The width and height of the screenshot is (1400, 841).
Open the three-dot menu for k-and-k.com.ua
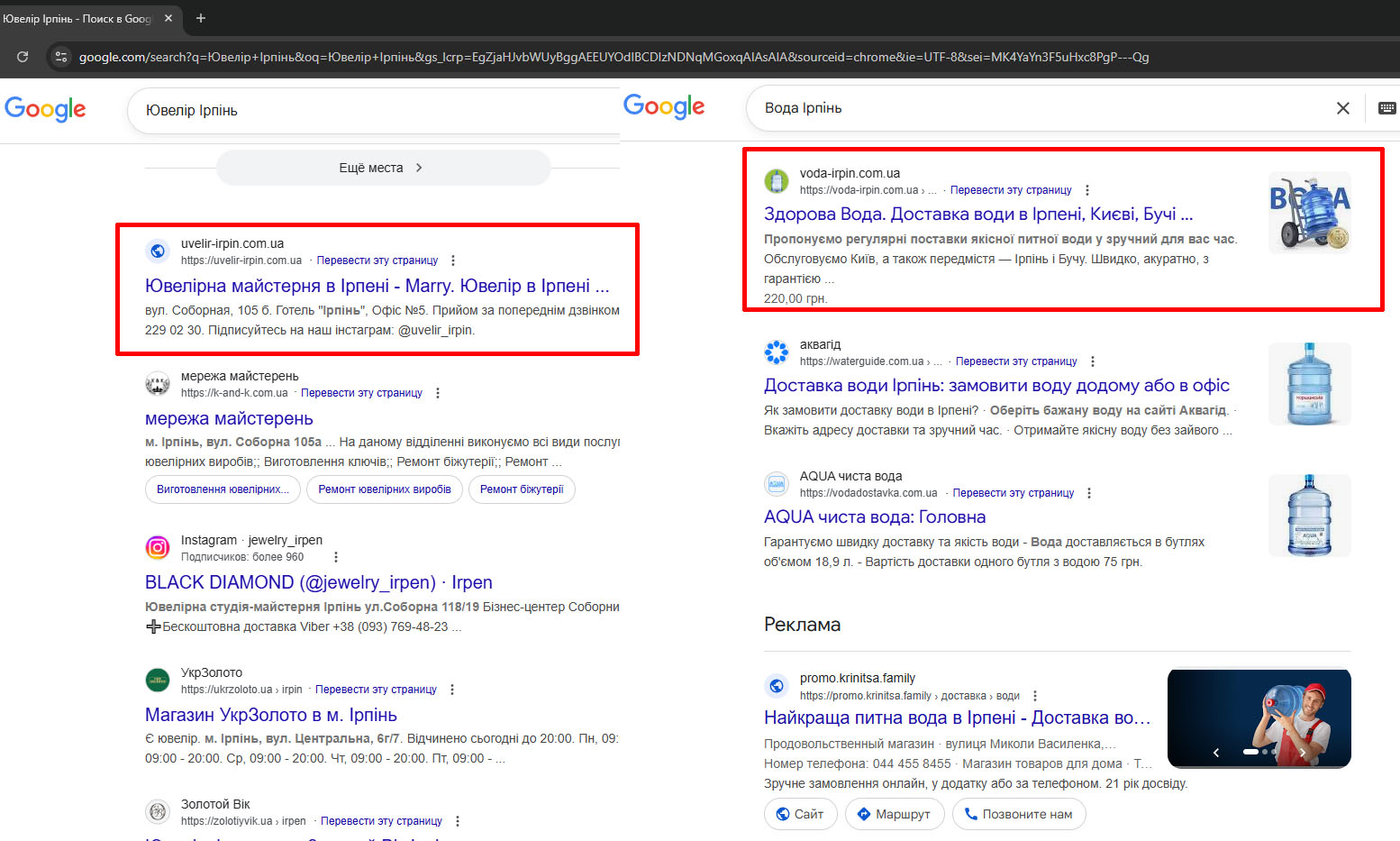pyautogui.click(x=438, y=393)
